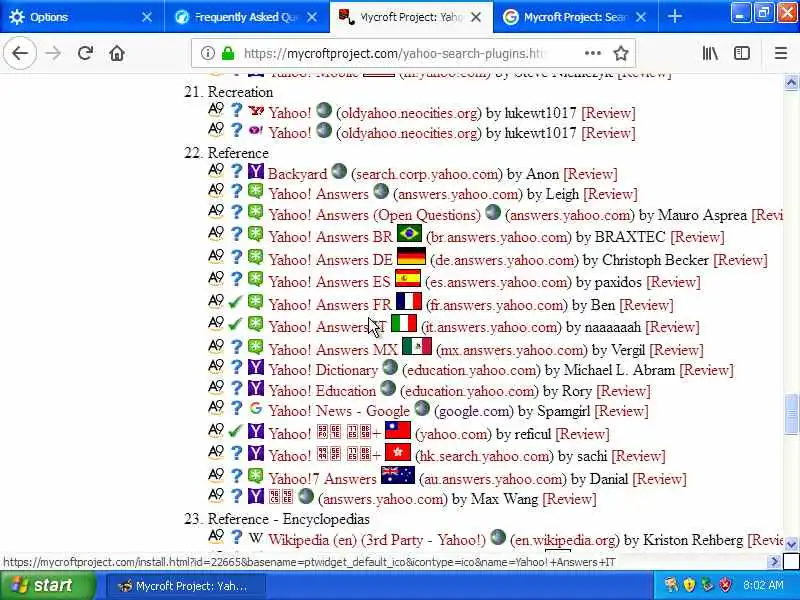Image resolution: width=800 pixels, height=600 pixels.
Task: Go back to the previous page
Action: pyautogui.click(x=20, y=53)
